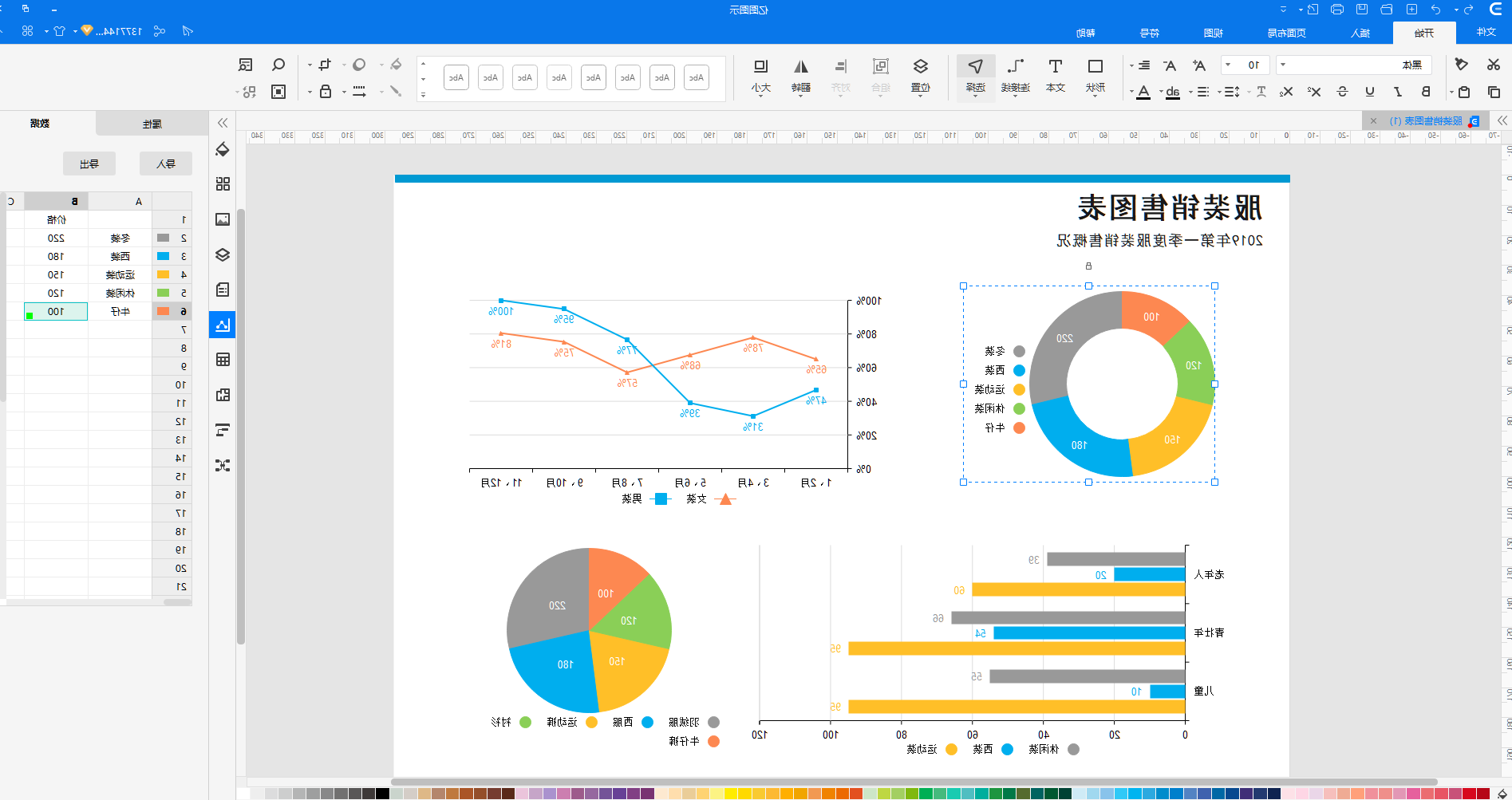The image size is (1512, 800).
Task: Switch to the 插入 Insert tab
Action: [x=1360, y=33]
